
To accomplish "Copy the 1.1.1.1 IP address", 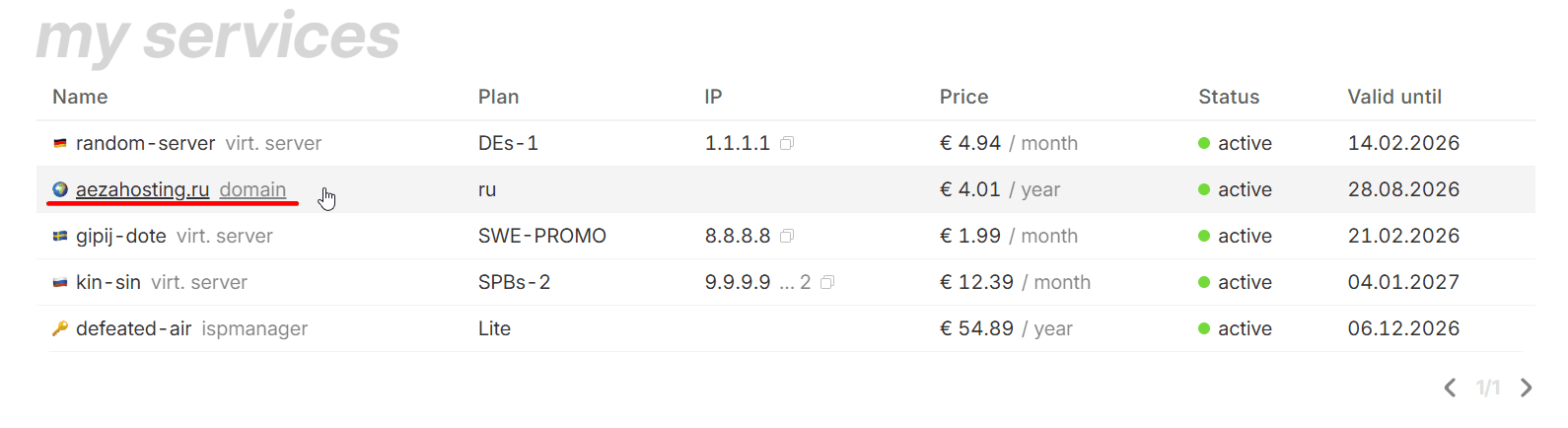I will 787,144.
